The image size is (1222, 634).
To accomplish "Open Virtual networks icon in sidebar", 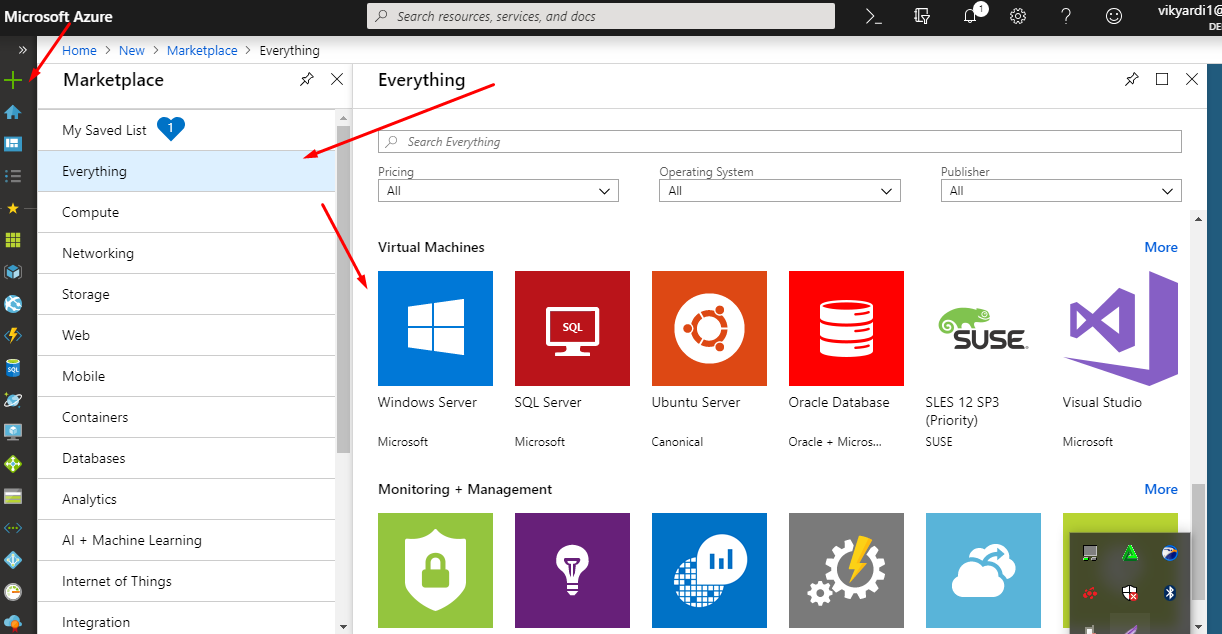I will coord(13,528).
